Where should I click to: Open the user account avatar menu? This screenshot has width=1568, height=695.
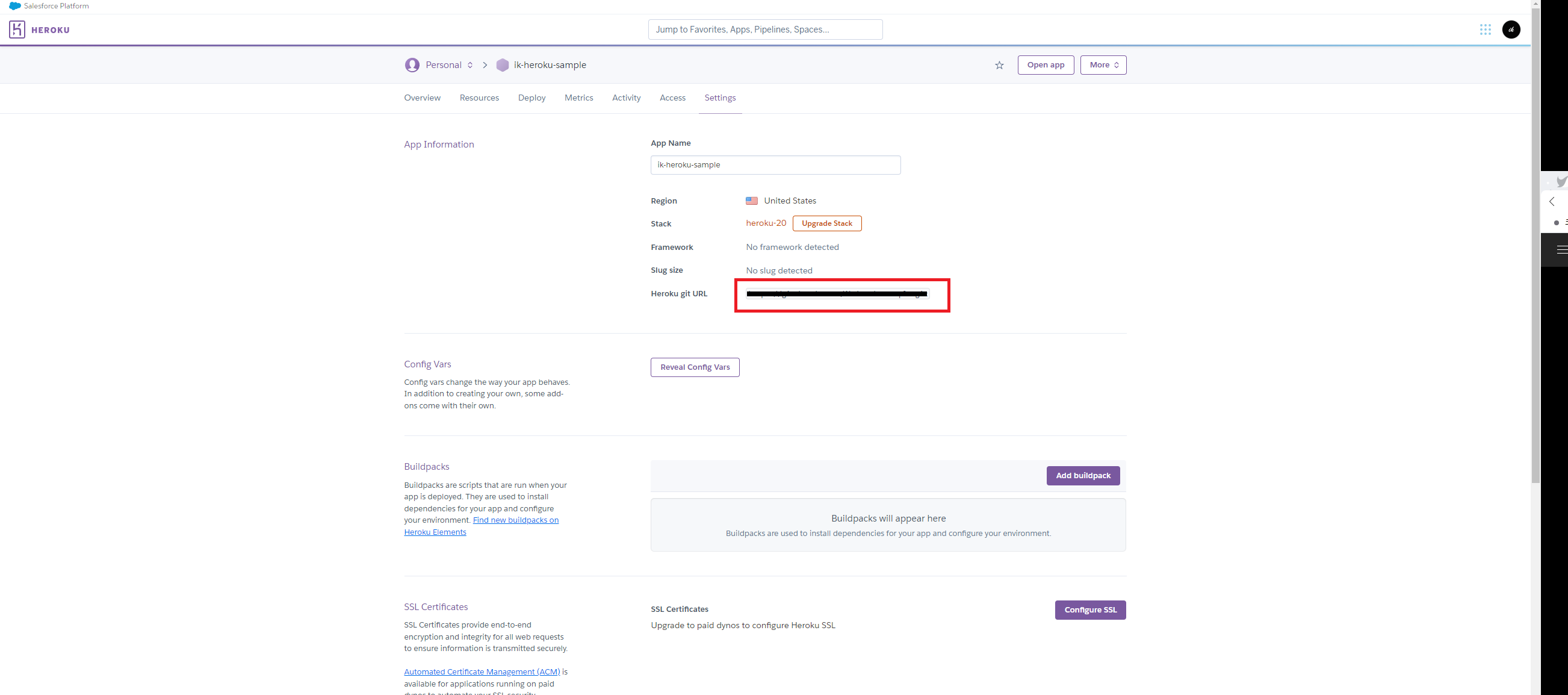[x=1511, y=30]
